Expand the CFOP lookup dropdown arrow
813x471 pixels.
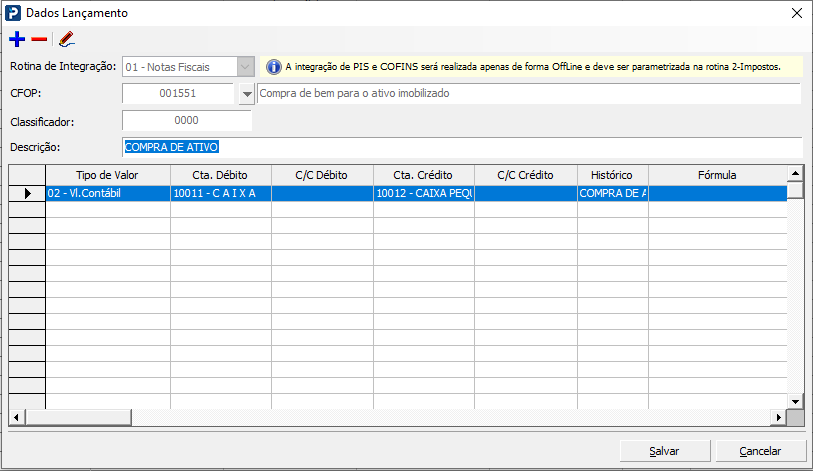(247, 94)
